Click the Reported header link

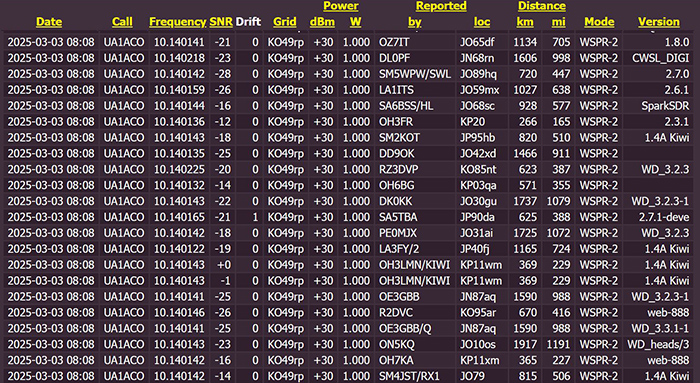click(441, 6)
